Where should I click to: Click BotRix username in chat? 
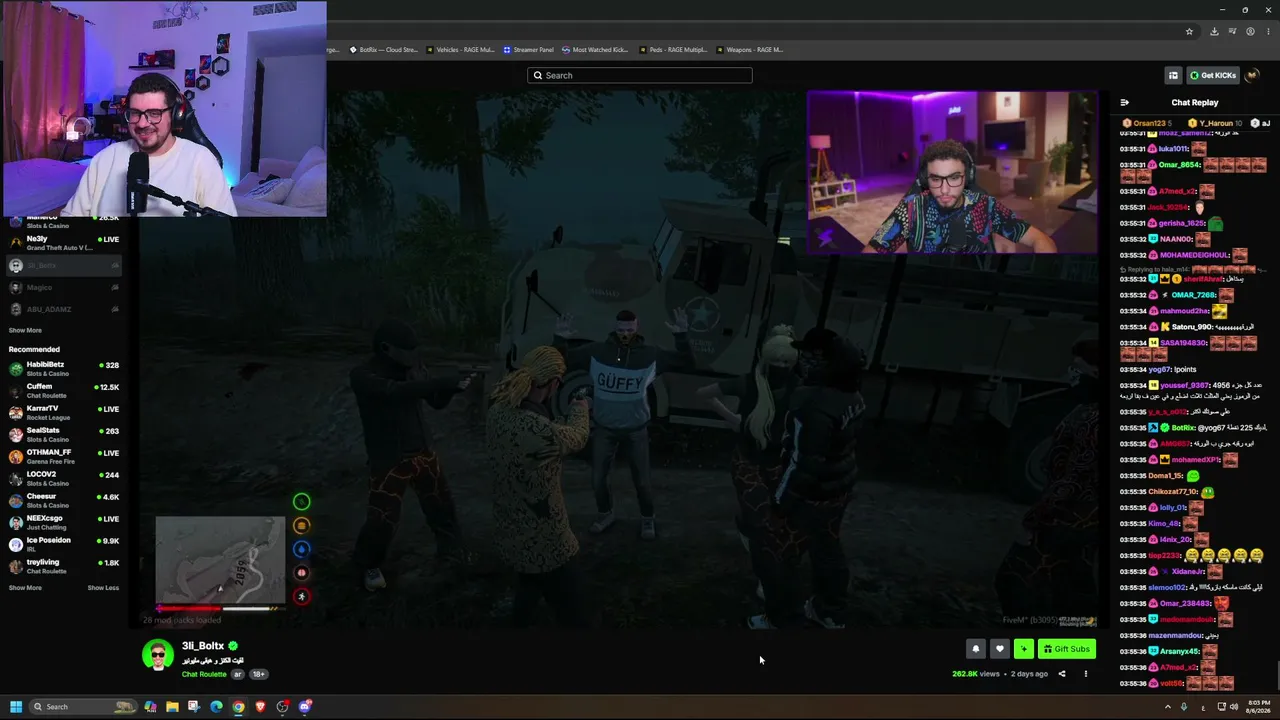pos(1185,428)
